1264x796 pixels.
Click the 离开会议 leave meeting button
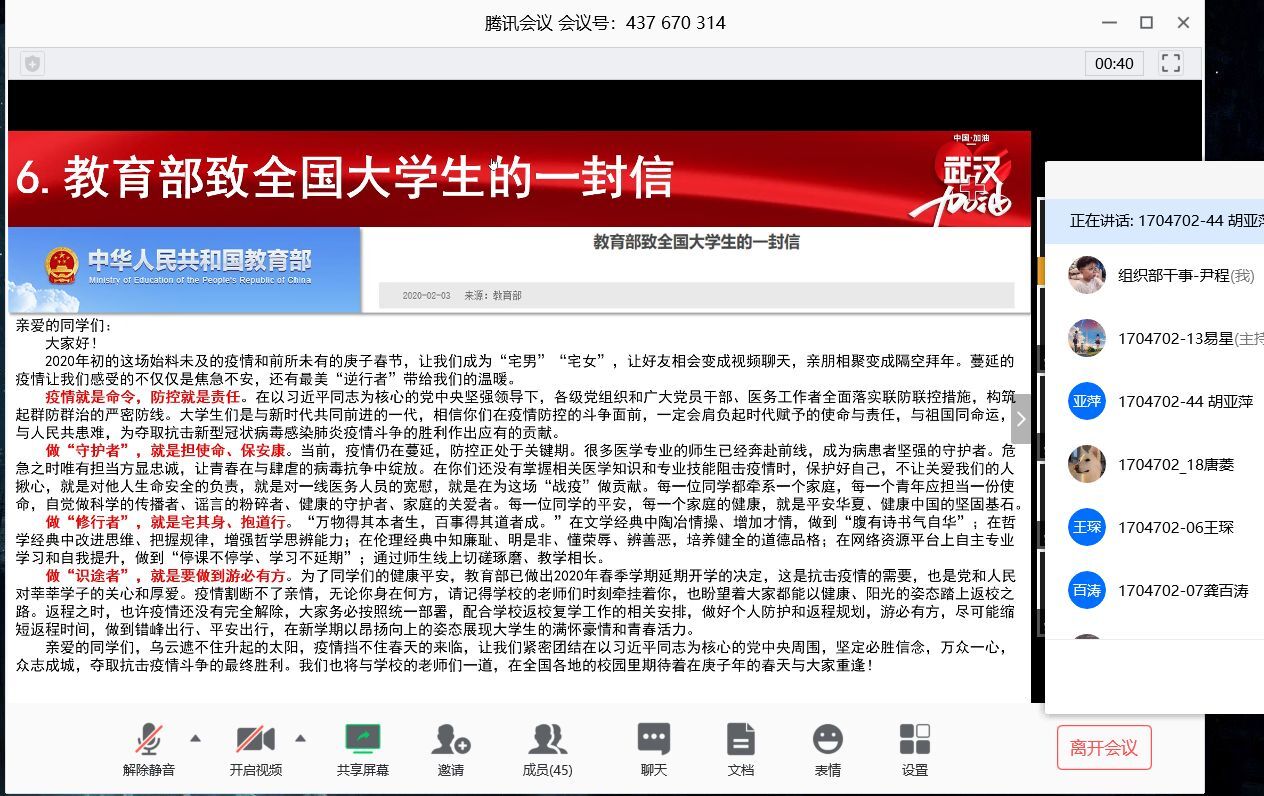point(1104,747)
